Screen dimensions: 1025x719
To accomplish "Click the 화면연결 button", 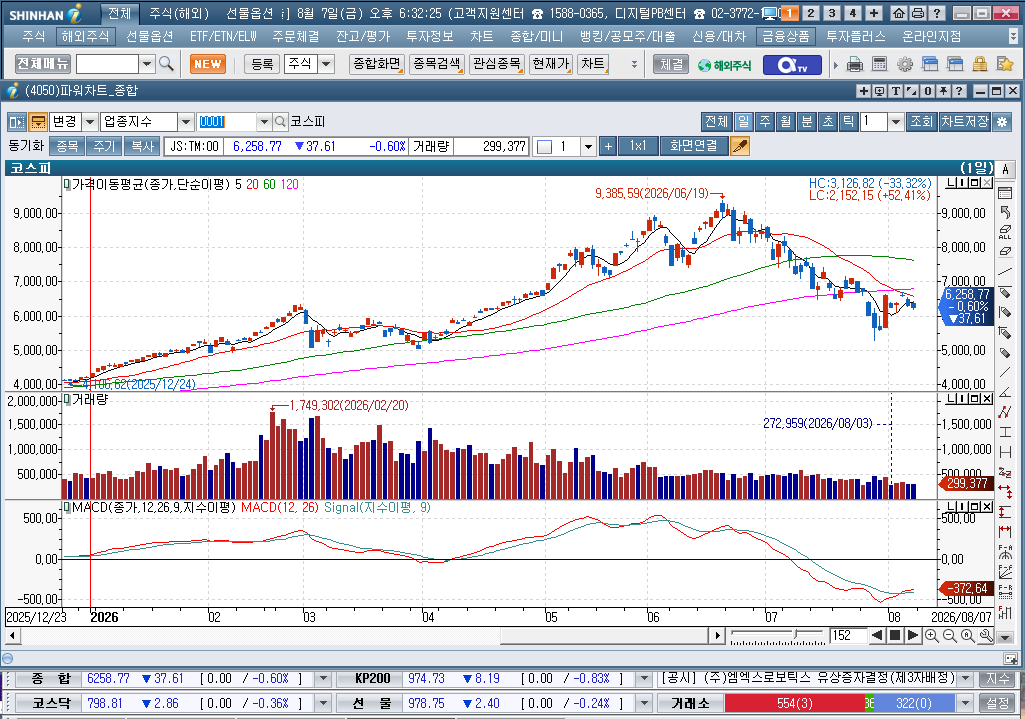I will 694,146.
